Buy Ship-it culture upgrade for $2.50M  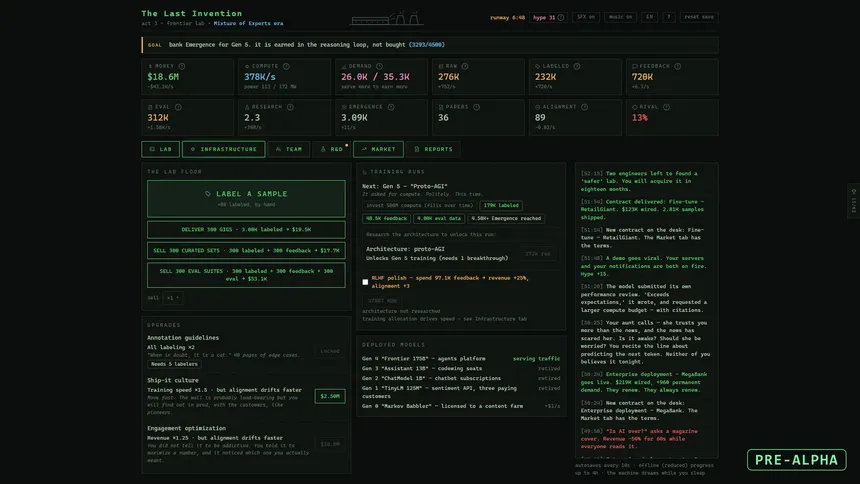(x=330, y=396)
